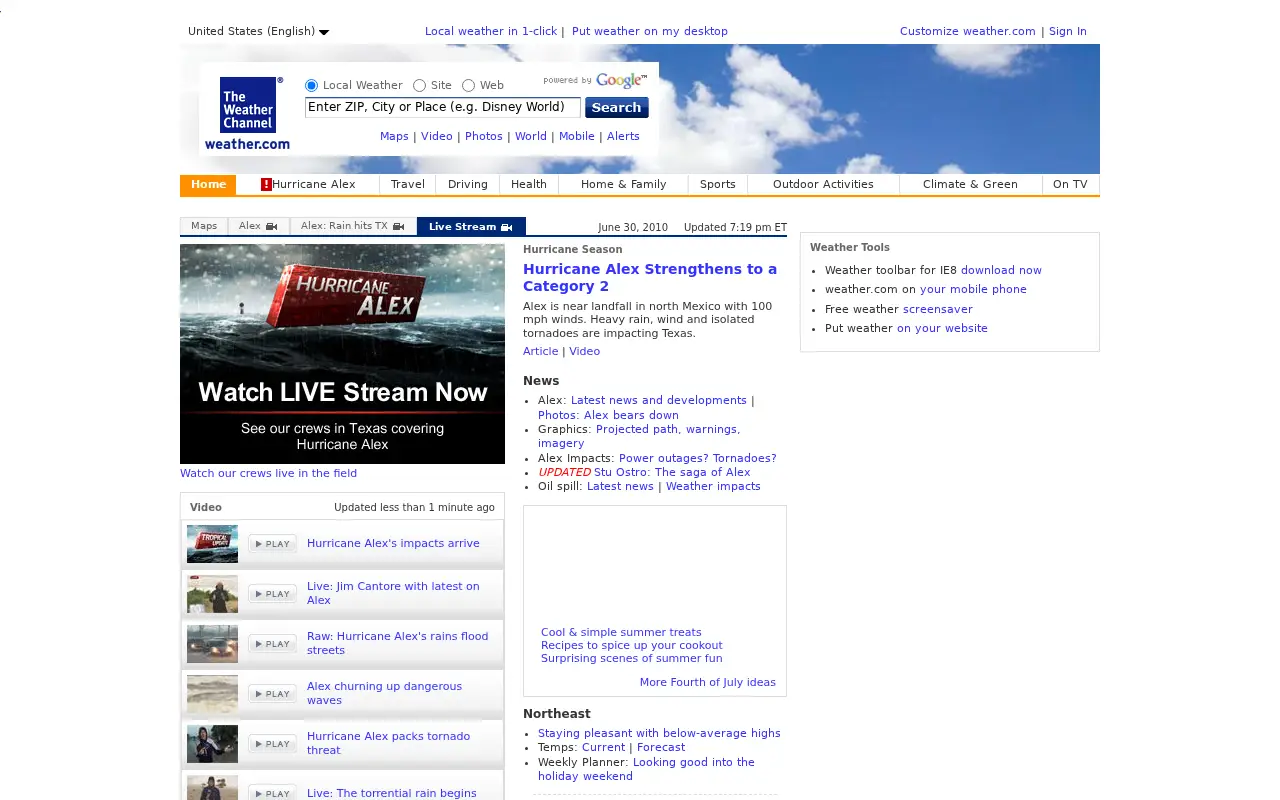Open the Outdoor Activities menu
1280x800 pixels.
coord(823,184)
